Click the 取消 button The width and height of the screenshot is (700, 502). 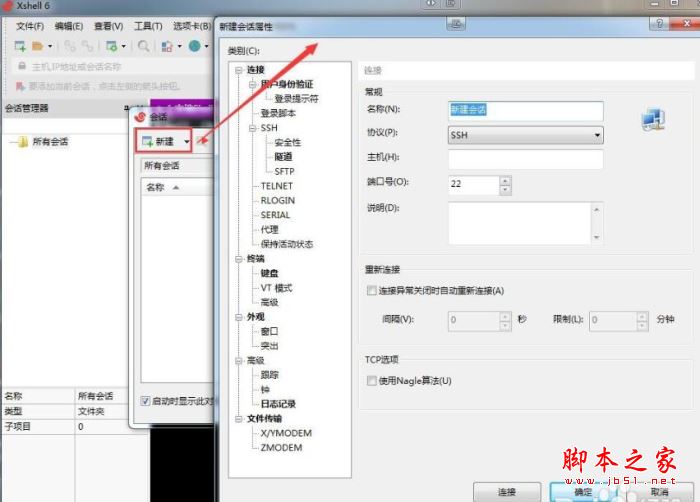tap(659, 492)
